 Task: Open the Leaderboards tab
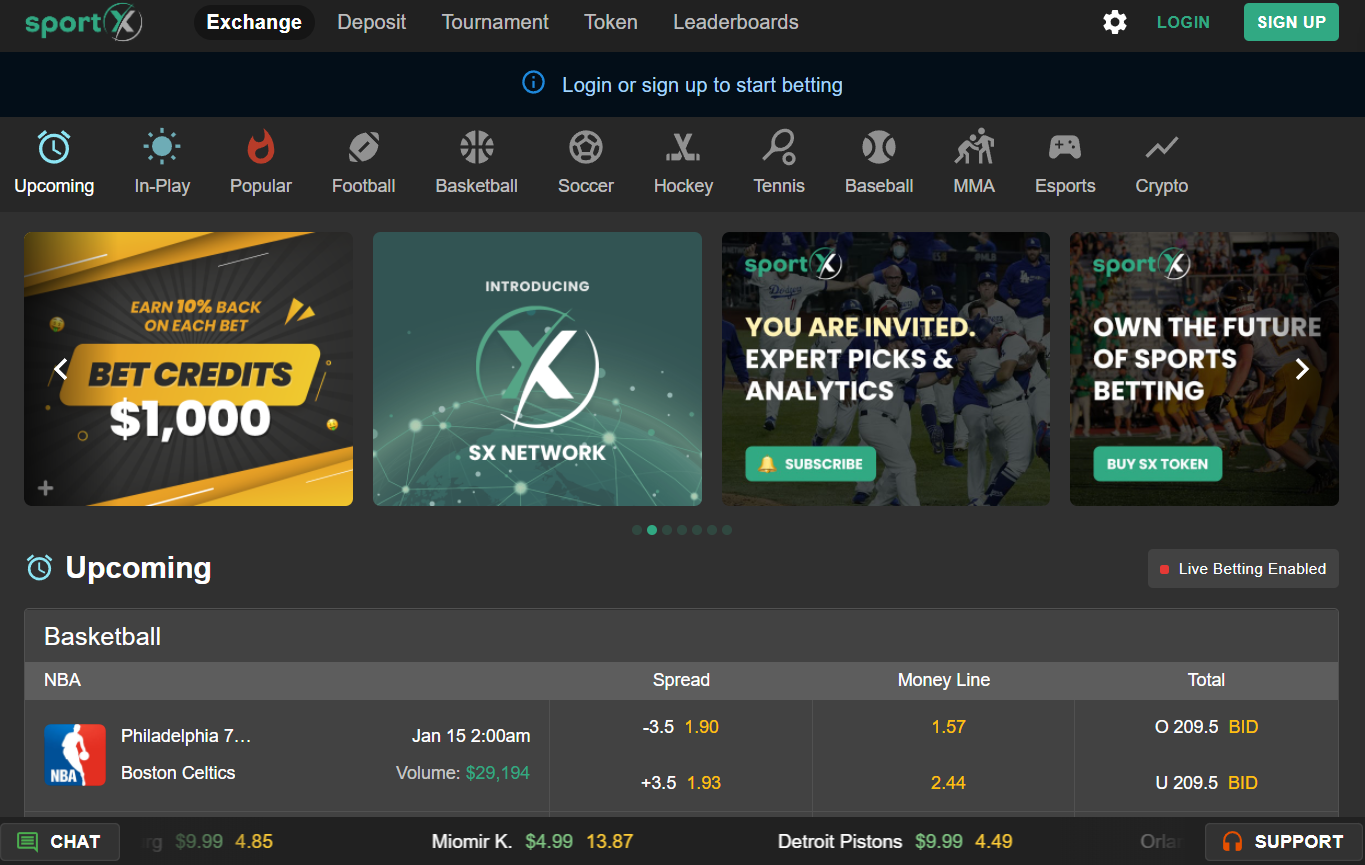click(736, 22)
